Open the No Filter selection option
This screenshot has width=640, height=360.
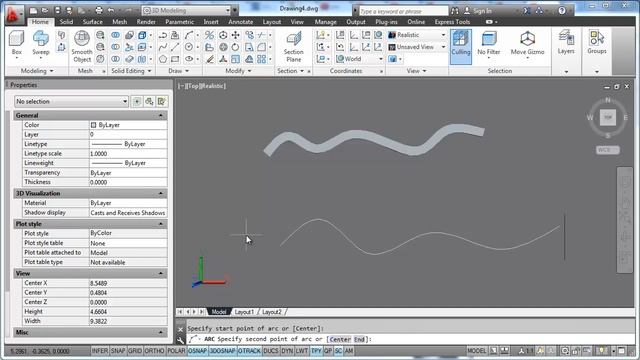[489, 43]
